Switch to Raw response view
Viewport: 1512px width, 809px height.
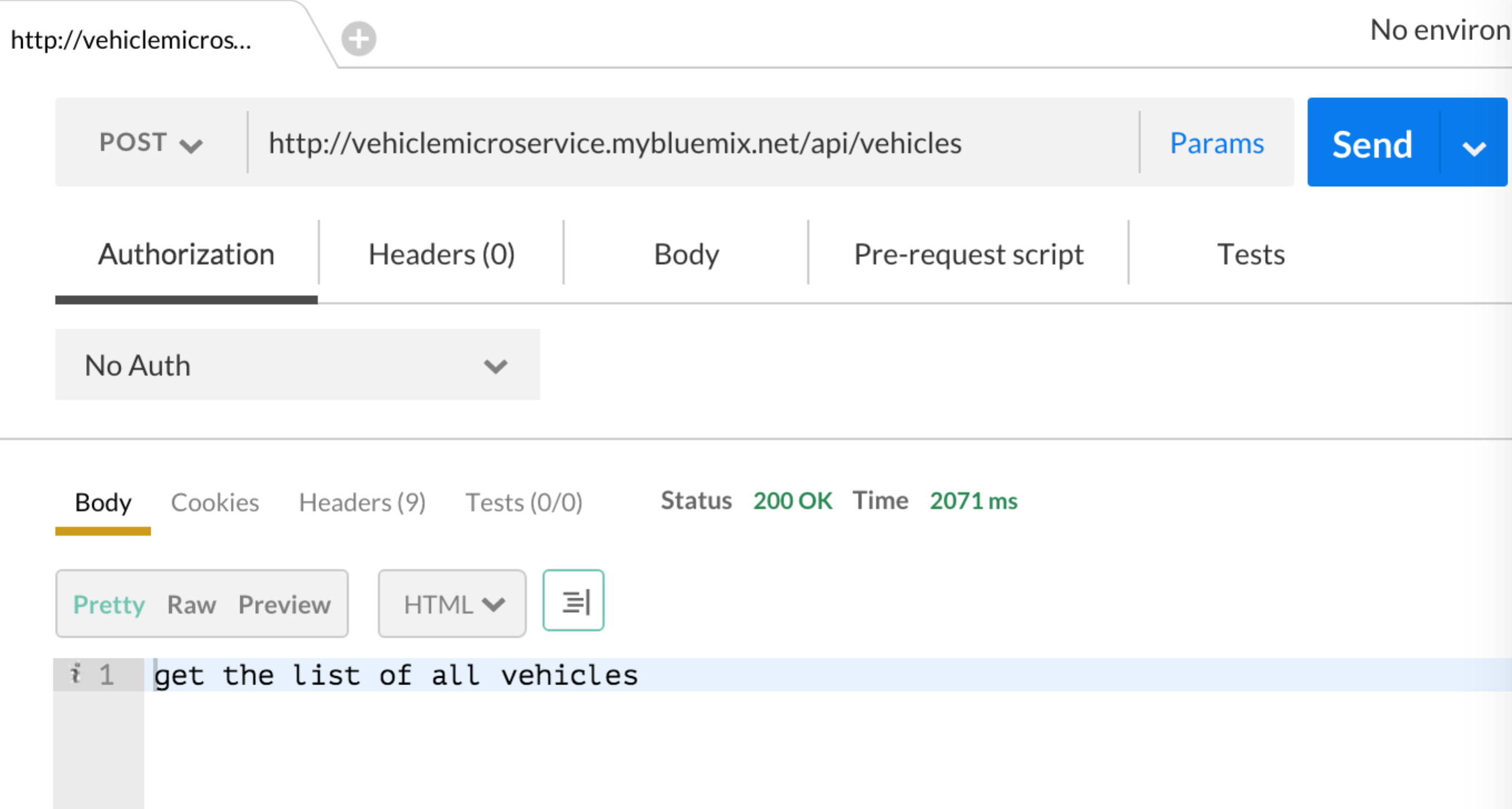pos(191,605)
